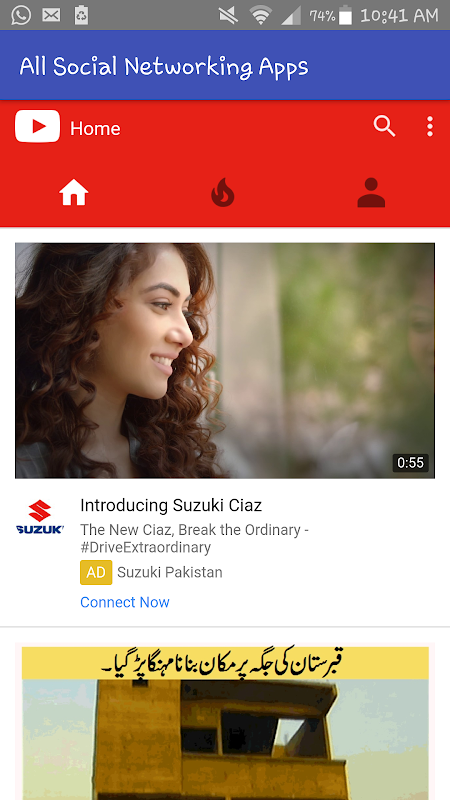This screenshot has height=800, width=450.
Task: Tap the yellow AD badge
Action: (x=96, y=572)
